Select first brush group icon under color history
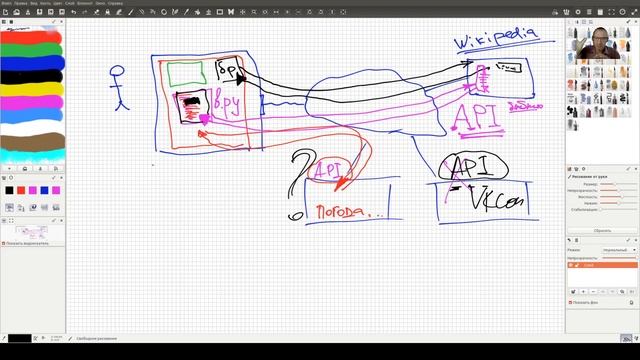Image resolution: width=640 pixels, height=360 pixels. [9, 207]
